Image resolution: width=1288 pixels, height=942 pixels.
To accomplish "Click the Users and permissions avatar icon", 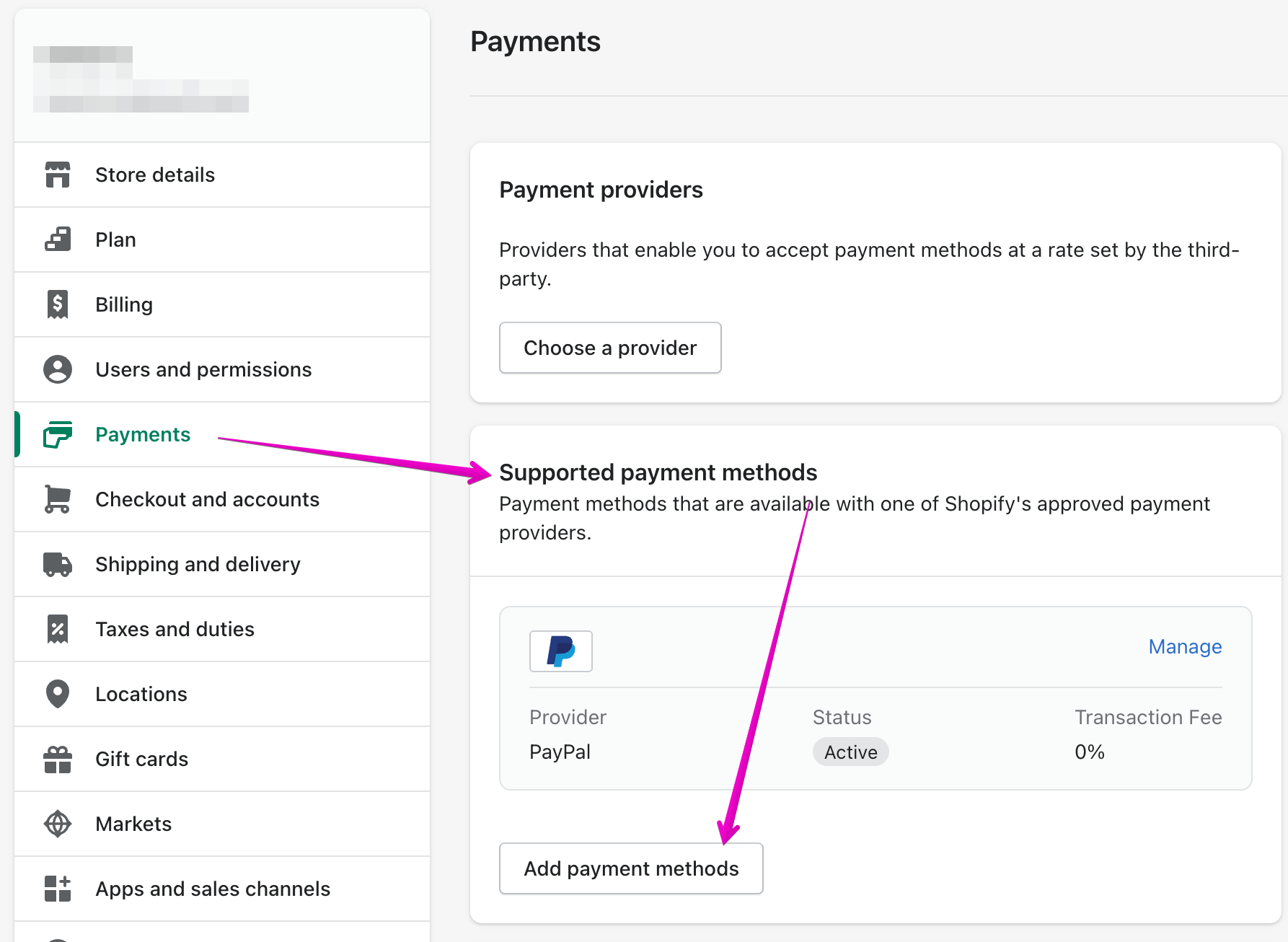I will [58, 369].
